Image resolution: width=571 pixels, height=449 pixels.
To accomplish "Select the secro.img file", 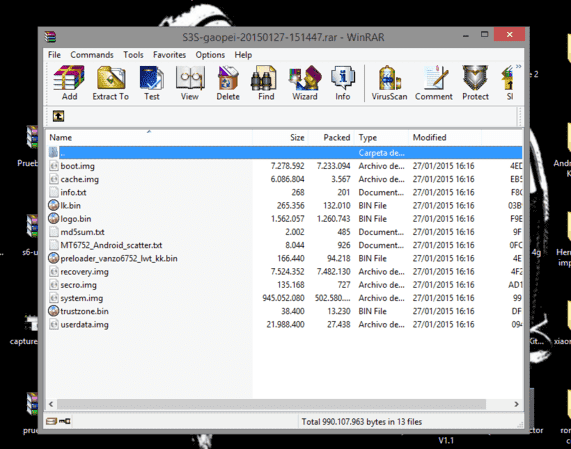I will tap(285, 285).
